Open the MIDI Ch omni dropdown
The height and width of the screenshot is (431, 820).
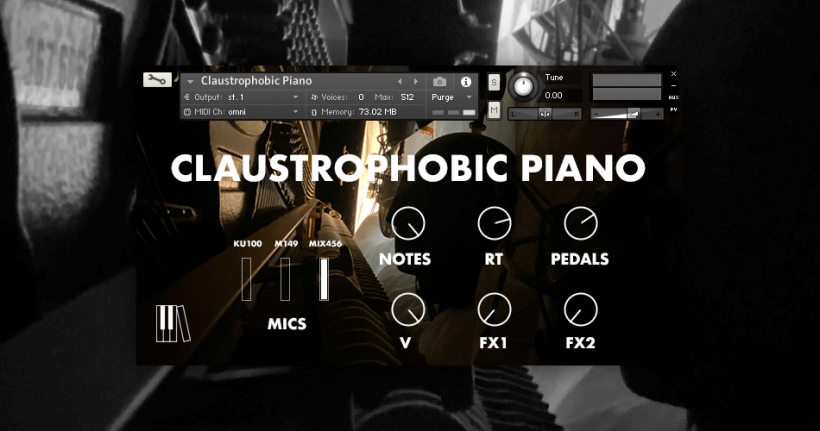(242, 112)
